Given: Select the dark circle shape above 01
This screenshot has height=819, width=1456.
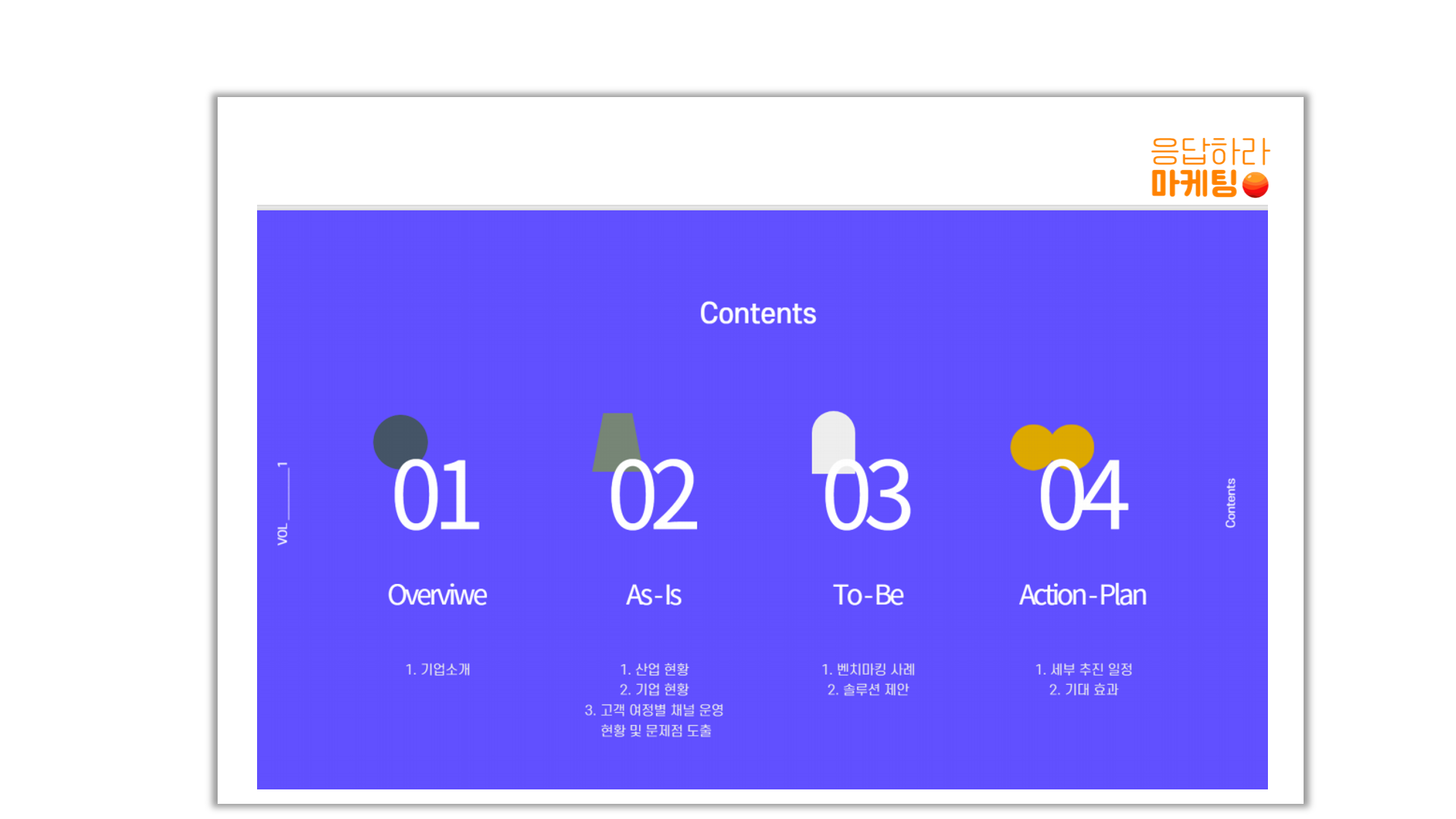Looking at the screenshot, I should (x=400, y=441).
